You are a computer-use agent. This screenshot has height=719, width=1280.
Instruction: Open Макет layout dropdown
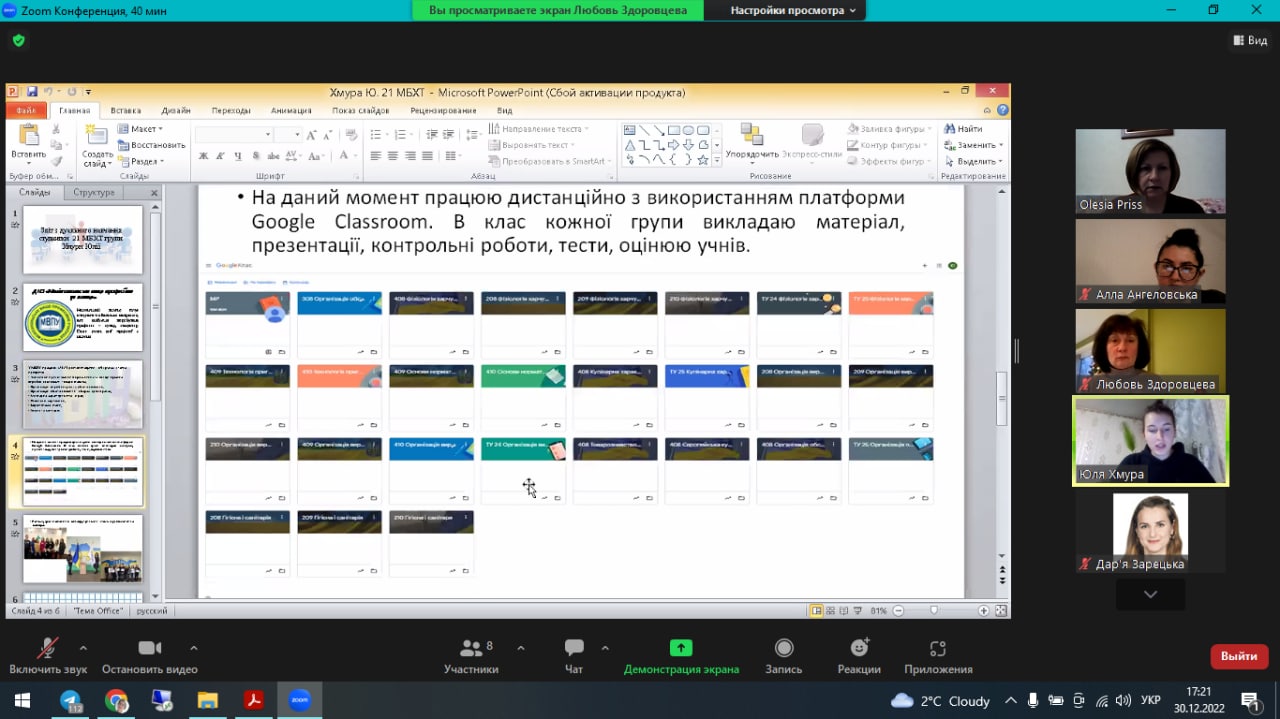pos(140,129)
